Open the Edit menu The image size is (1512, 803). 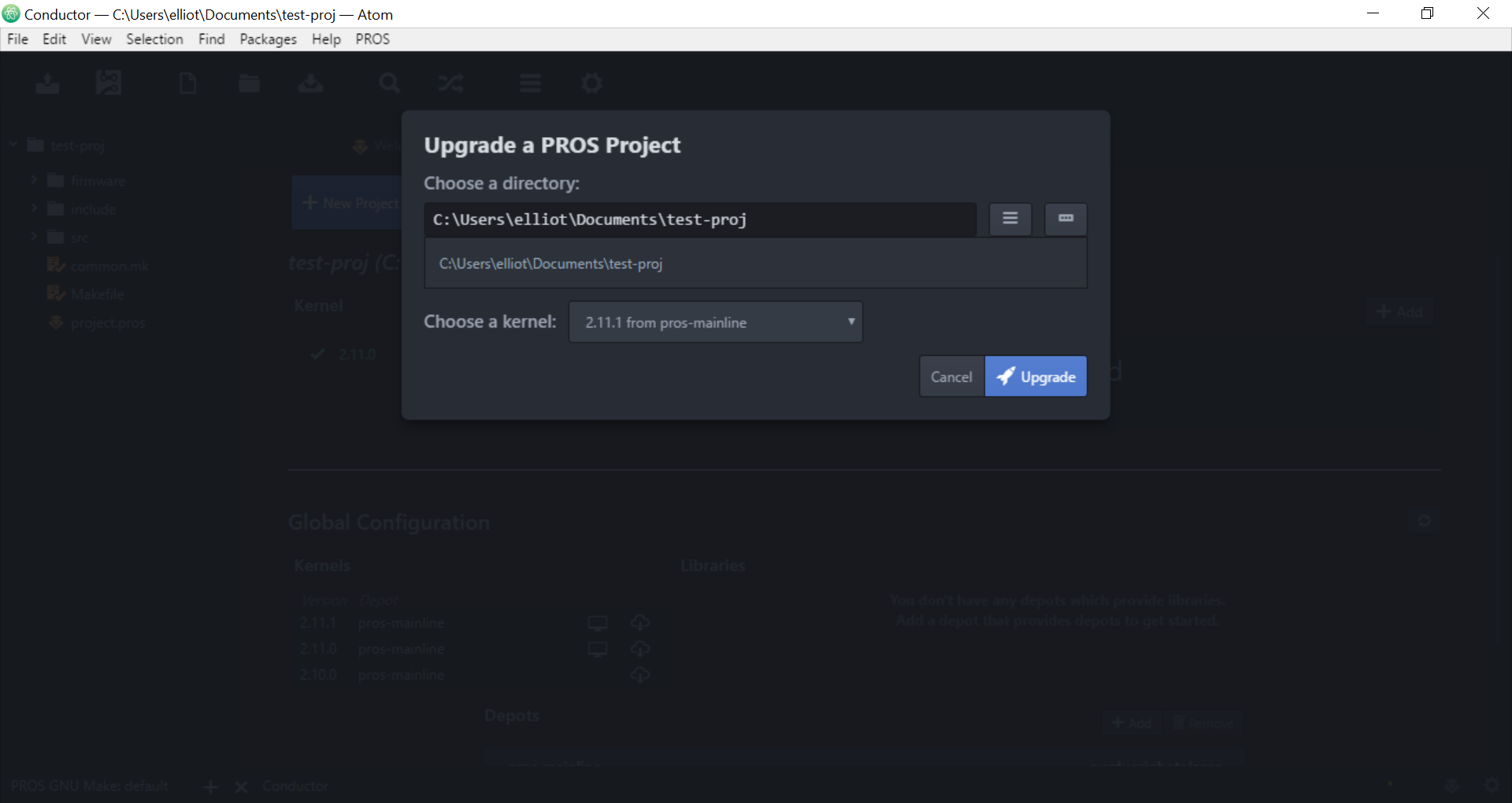pyautogui.click(x=54, y=39)
